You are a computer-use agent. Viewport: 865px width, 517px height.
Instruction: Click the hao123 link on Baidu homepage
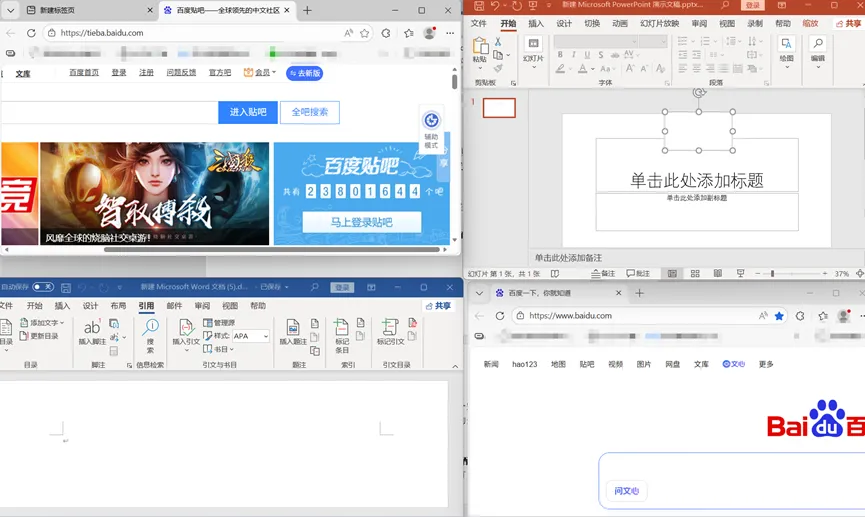point(525,364)
